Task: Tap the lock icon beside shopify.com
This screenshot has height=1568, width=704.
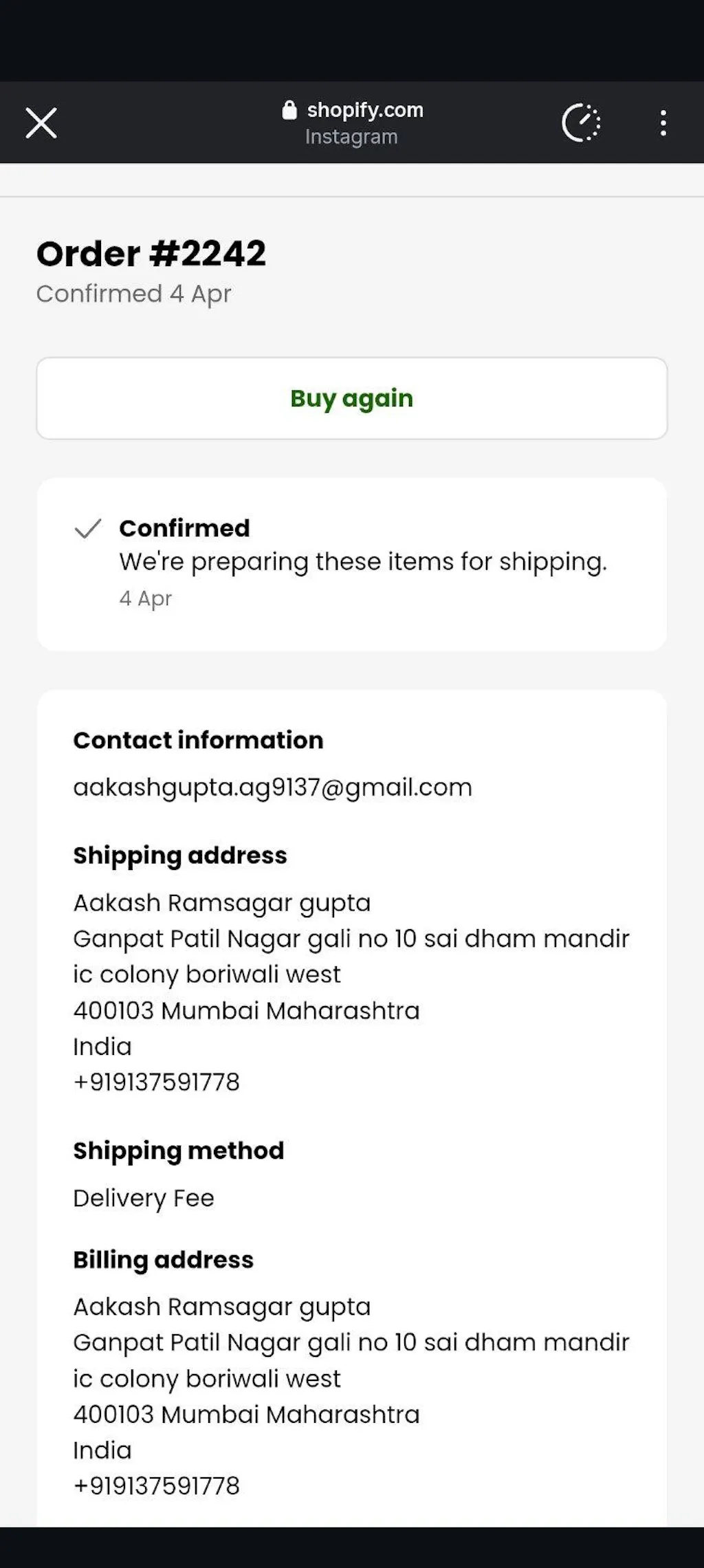Action: tap(289, 110)
